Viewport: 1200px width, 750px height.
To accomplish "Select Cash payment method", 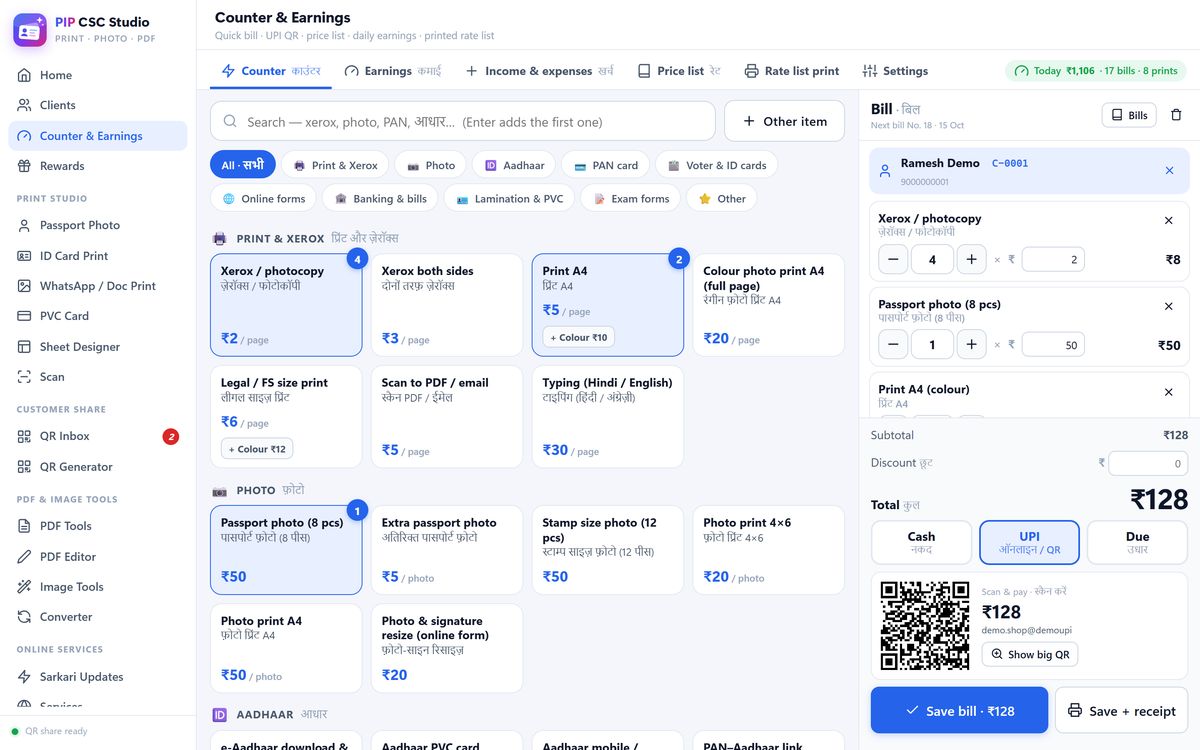I will pyautogui.click(x=921, y=543).
